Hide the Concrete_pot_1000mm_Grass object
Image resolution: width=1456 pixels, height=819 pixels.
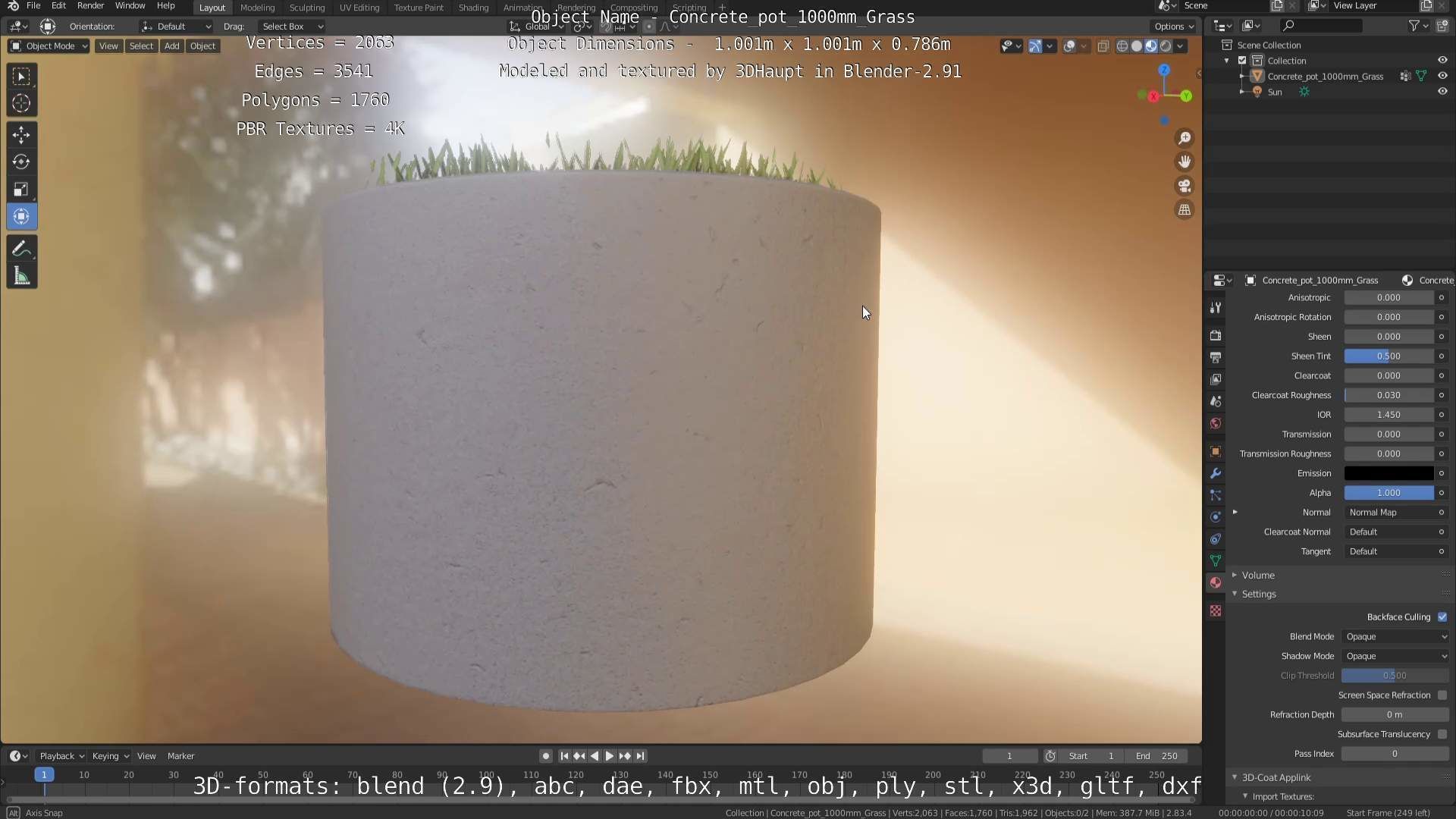(x=1442, y=76)
